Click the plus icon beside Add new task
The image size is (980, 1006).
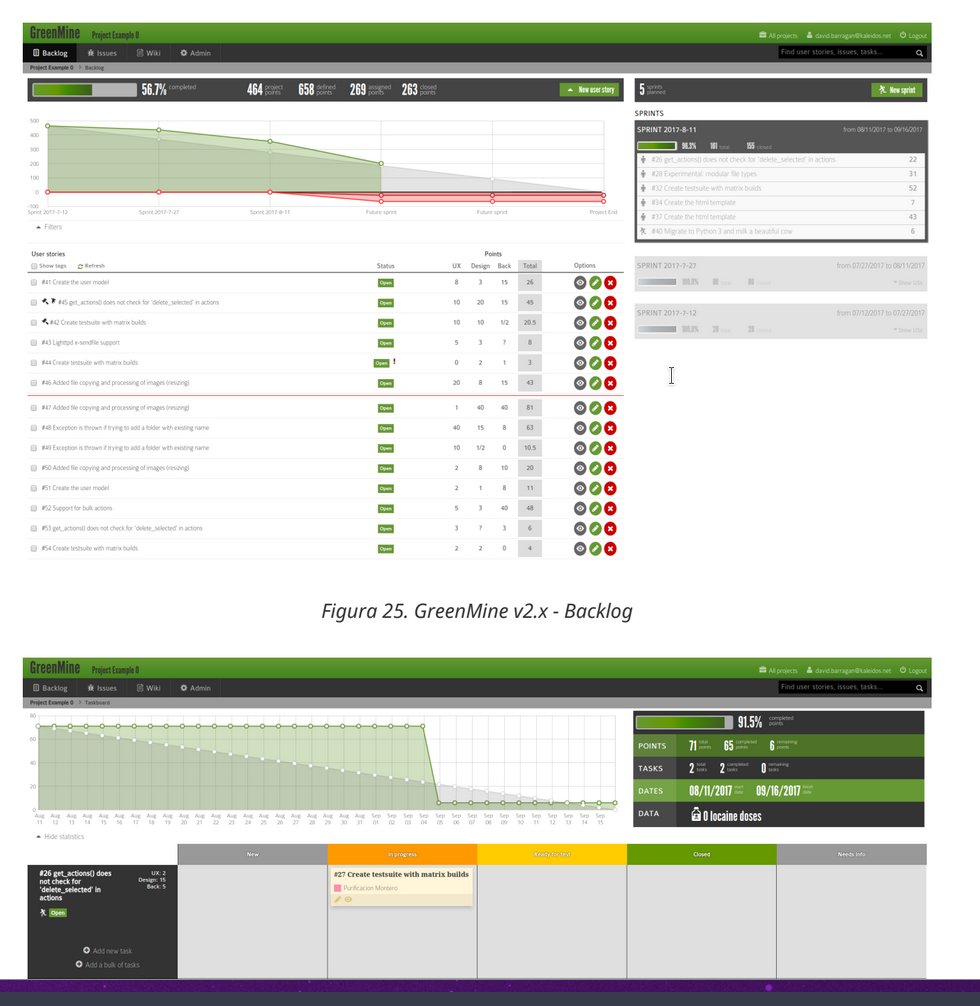[86, 950]
